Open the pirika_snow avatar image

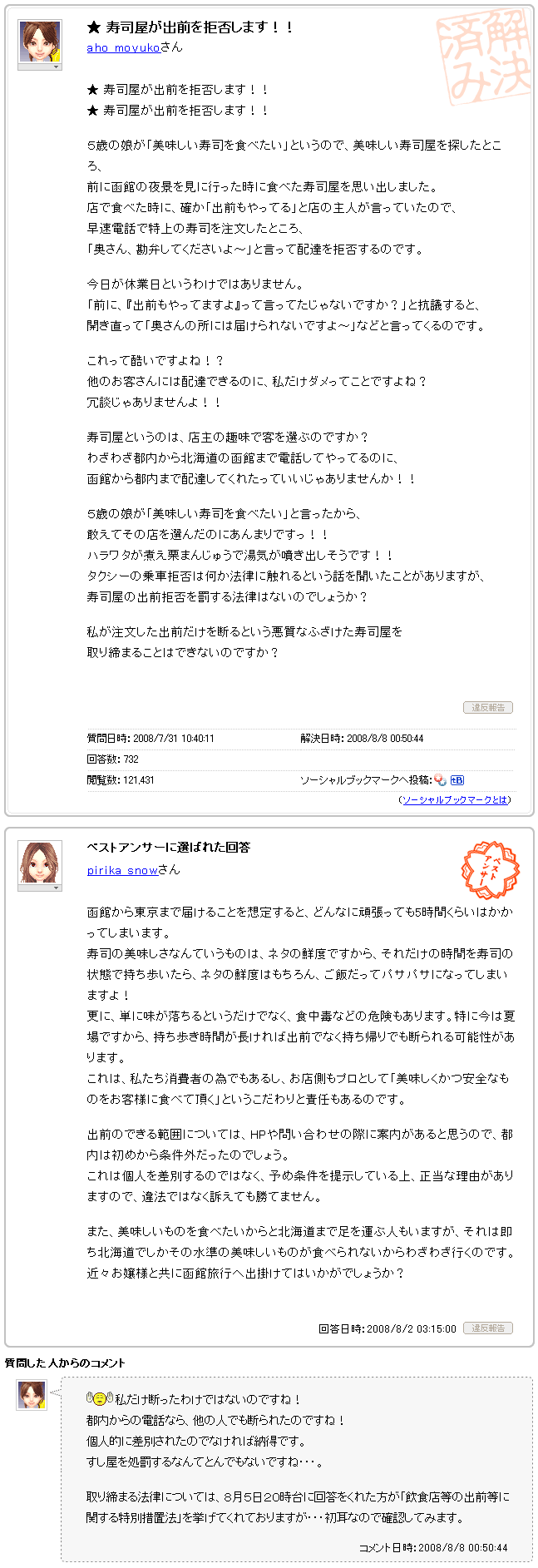pyautogui.click(x=40, y=862)
